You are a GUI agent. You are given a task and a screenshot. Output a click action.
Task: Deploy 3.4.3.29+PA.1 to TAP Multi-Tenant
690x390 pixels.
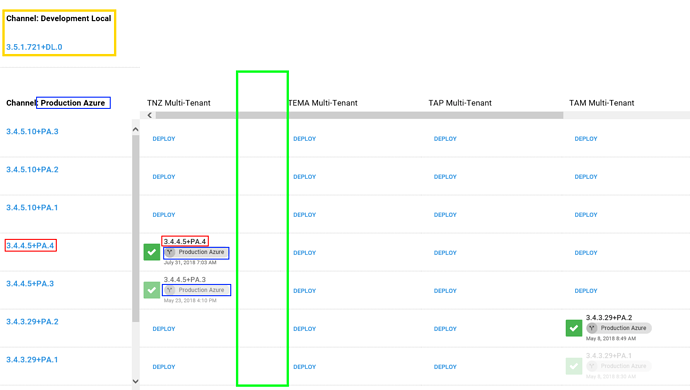445,367
